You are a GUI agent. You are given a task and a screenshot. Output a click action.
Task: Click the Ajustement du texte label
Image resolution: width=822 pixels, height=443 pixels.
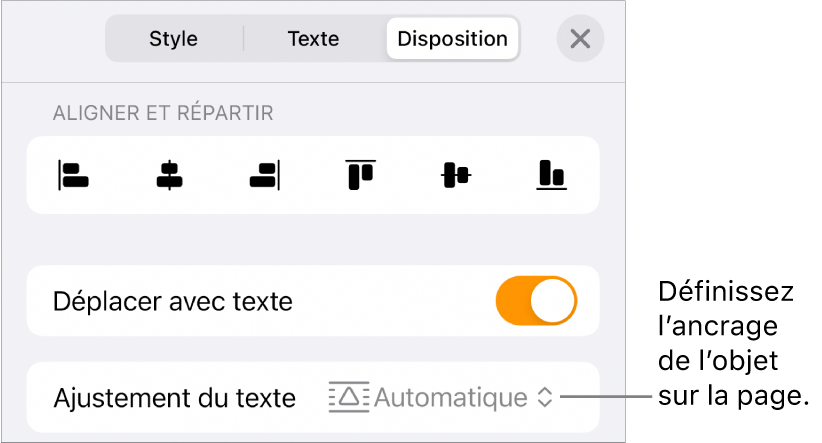pos(175,398)
